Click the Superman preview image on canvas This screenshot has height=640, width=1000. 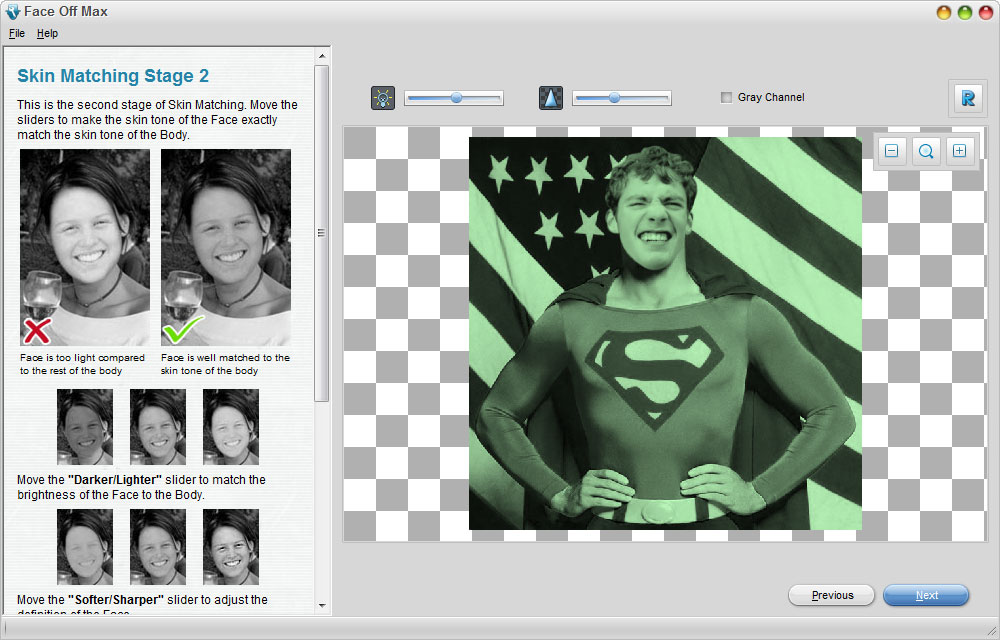pos(665,333)
